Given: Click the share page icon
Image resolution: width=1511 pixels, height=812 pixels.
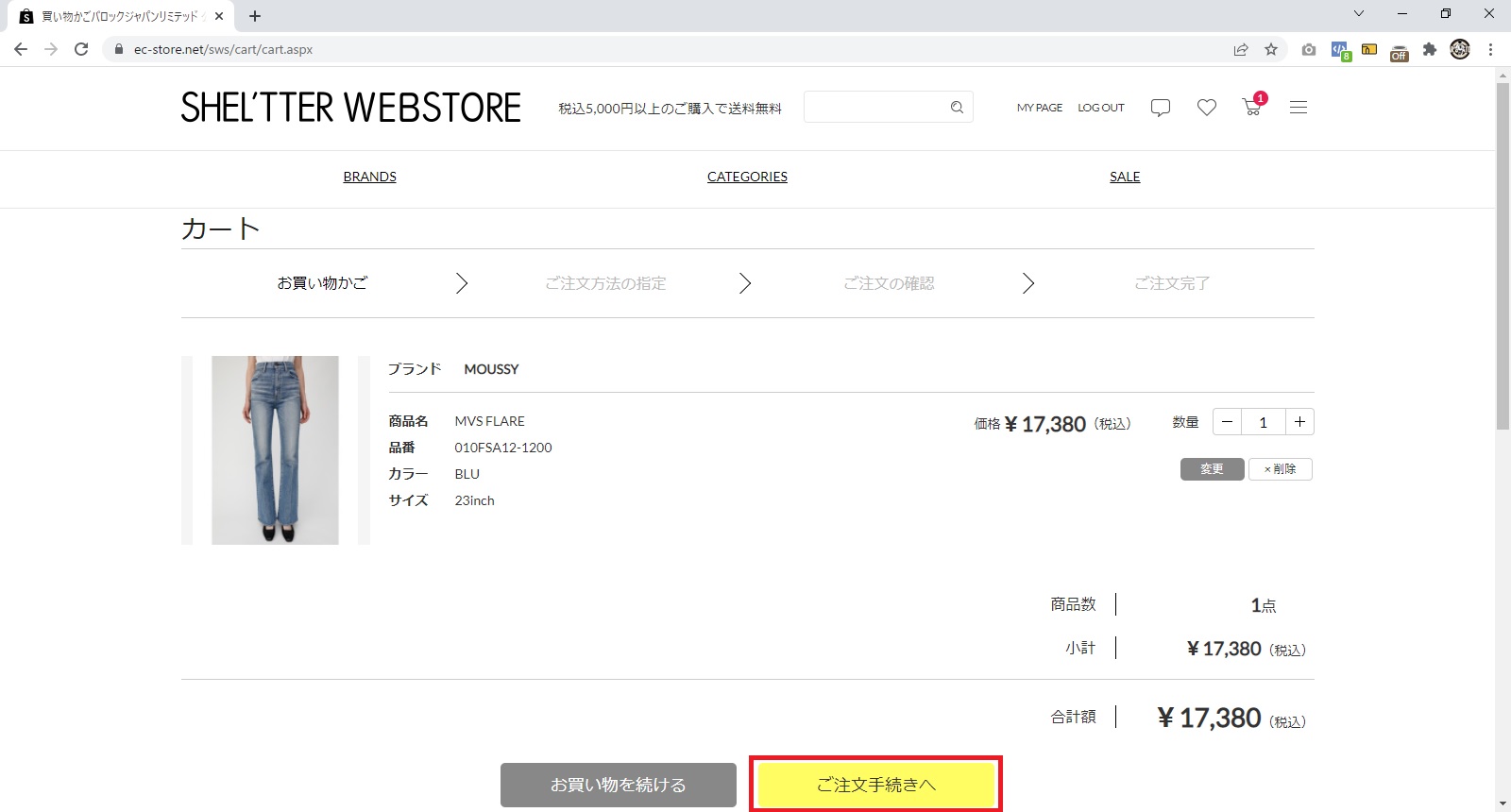Looking at the screenshot, I should [x=1241, y=49].
